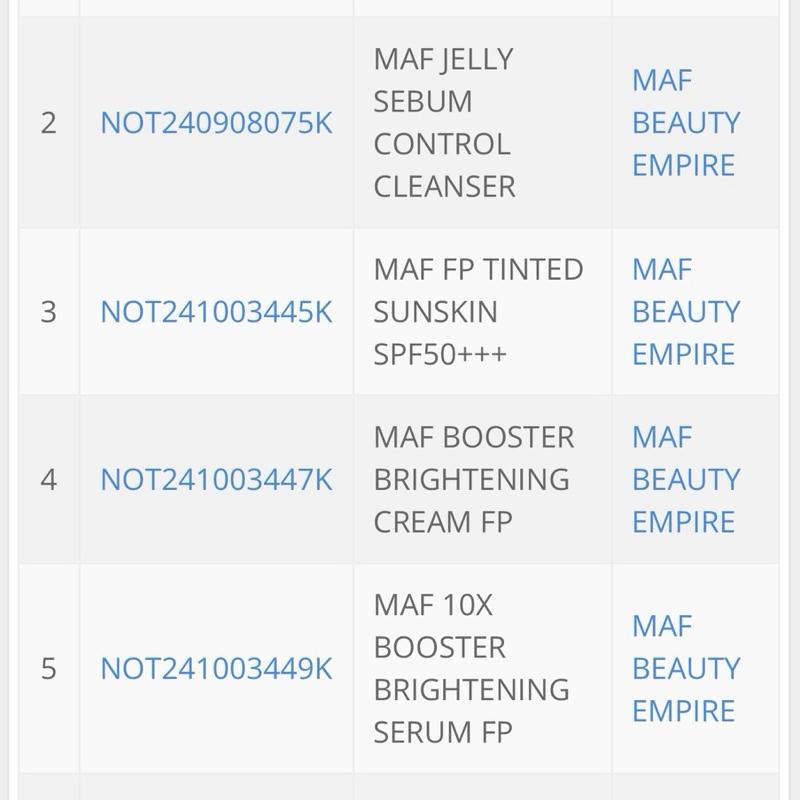Click product cell in partial row below row 5
Image resolution: width=800 pixels, height=800 pixels.
[x=482, y=787]
